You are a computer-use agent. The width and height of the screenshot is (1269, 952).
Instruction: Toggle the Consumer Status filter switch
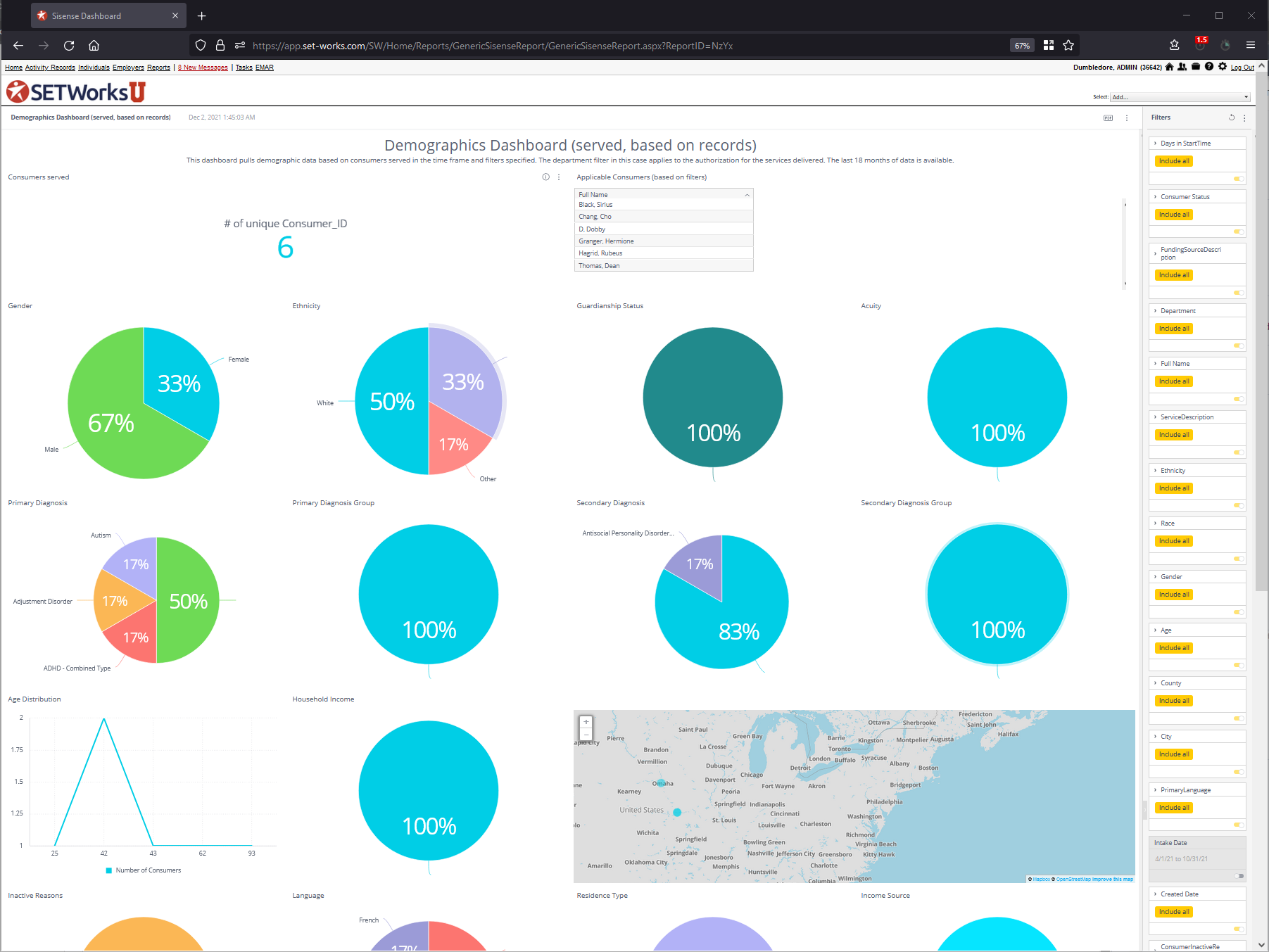1239,232
